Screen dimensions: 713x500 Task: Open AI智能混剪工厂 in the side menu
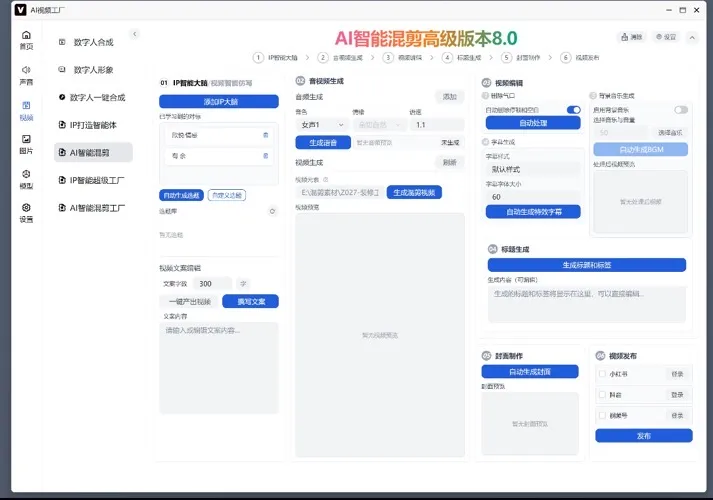[93, 208]
